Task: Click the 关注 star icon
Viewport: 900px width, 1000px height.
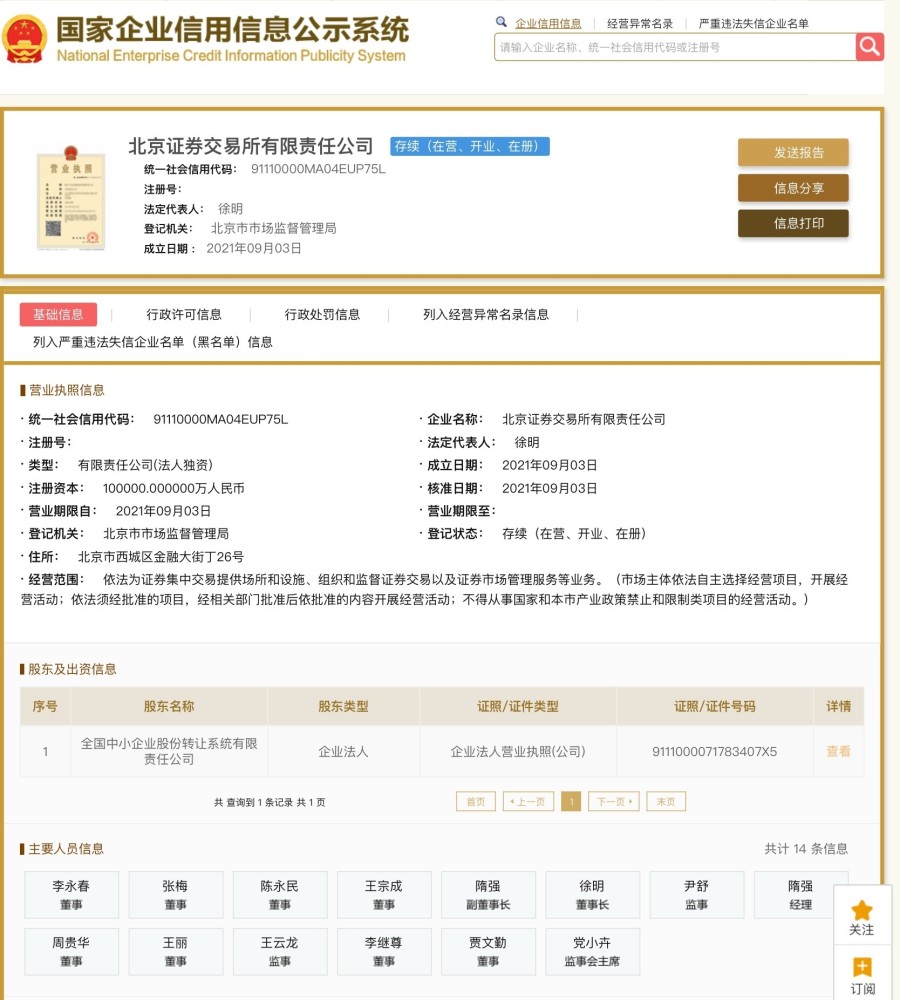Action: 862,910
